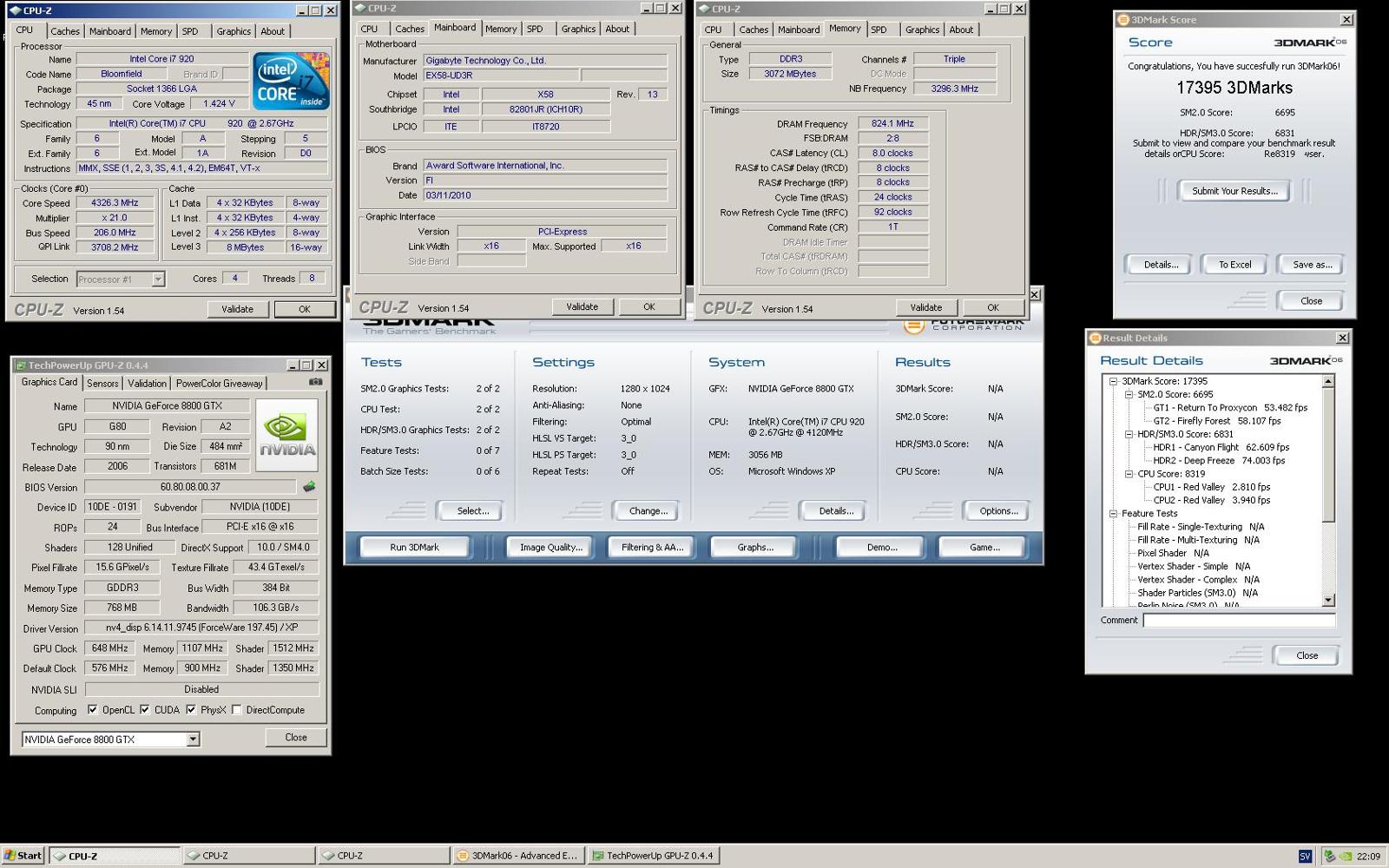This screenshot has height=868, width=1389.
Task: Click To Excel in 3DMark Score window
Action: (x=1234, y=265)
